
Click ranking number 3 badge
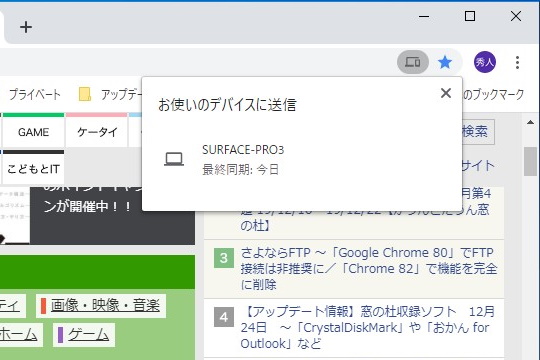click(224, 258)
